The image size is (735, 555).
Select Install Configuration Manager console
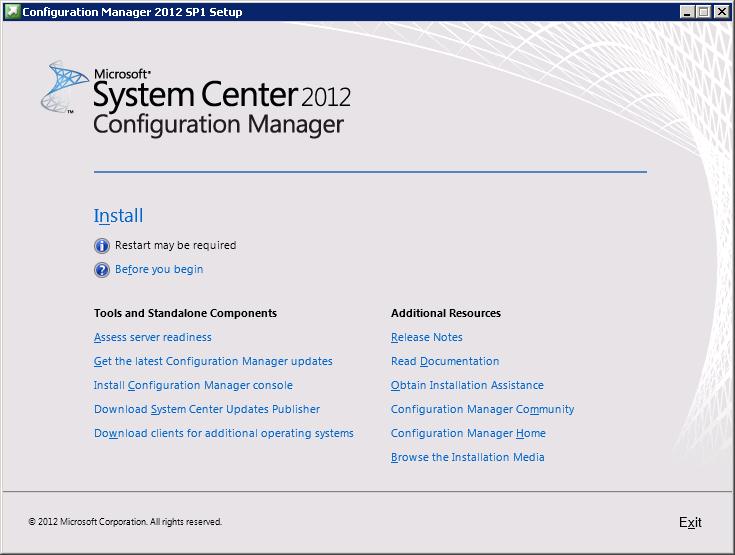(193, 385)
